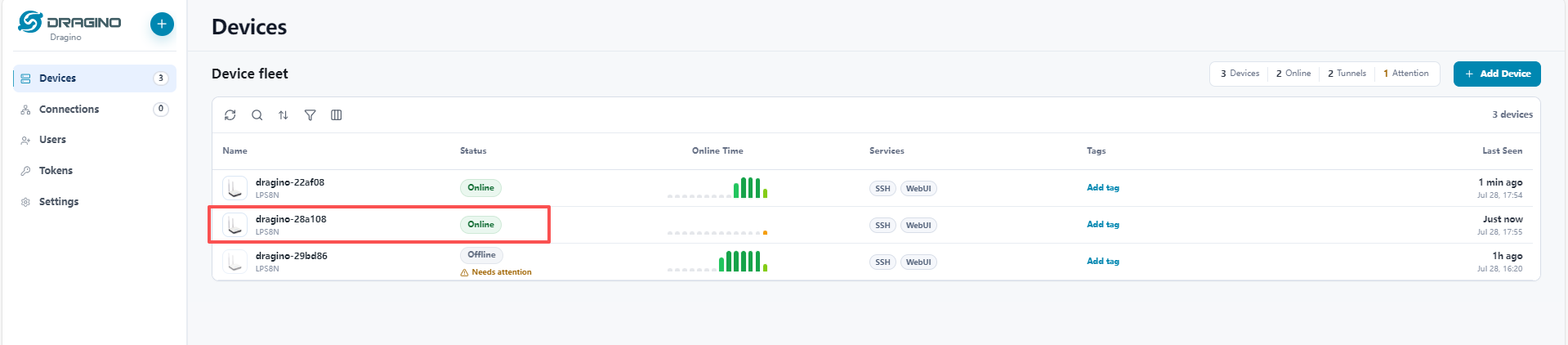The width and height of the screenshot is (1568, 345).
Task: Click the Connections sidebar icon
Action: pyautogui.click(x=25, y=110)
